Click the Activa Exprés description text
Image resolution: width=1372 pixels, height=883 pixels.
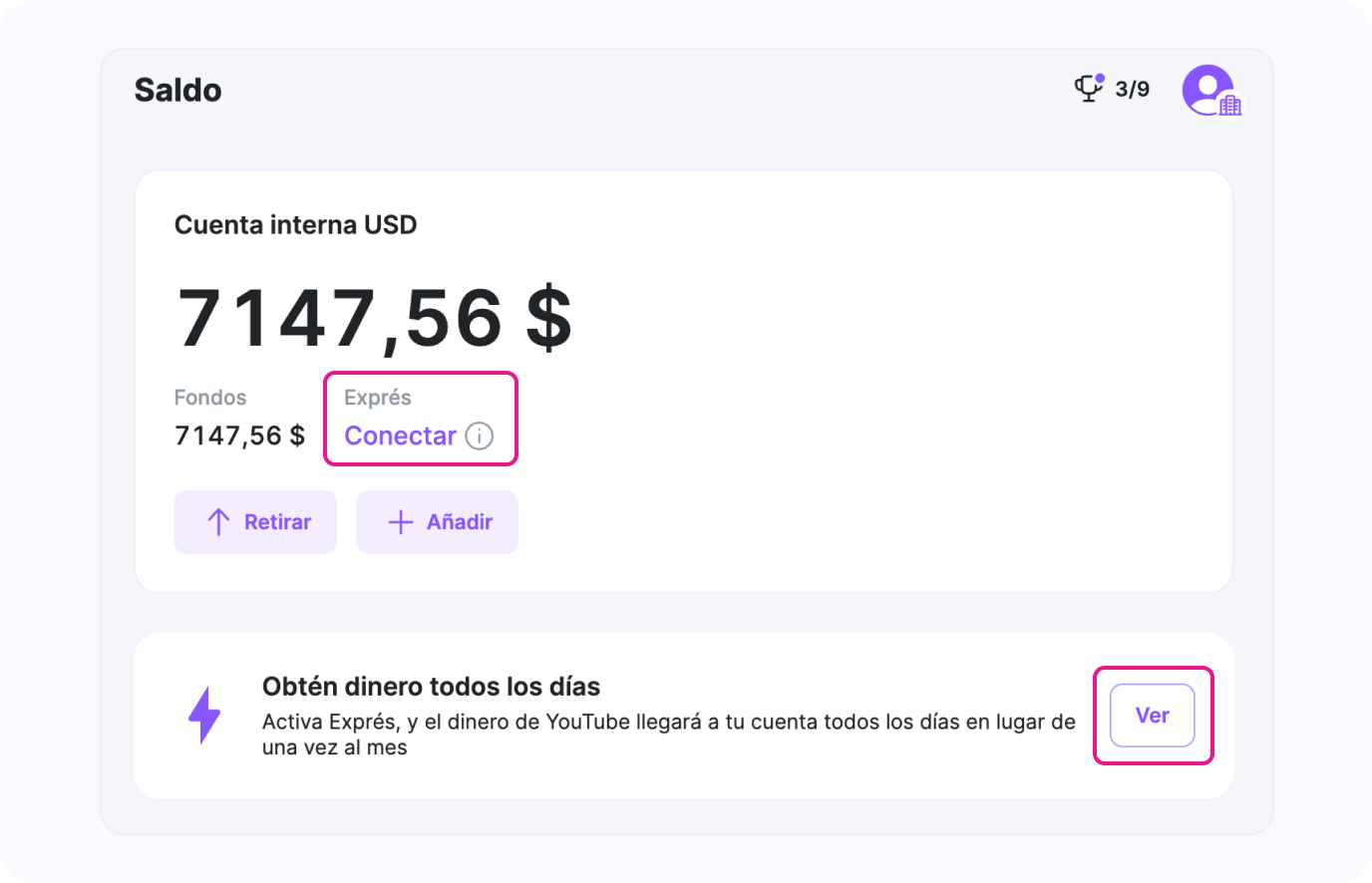point(669,735)
